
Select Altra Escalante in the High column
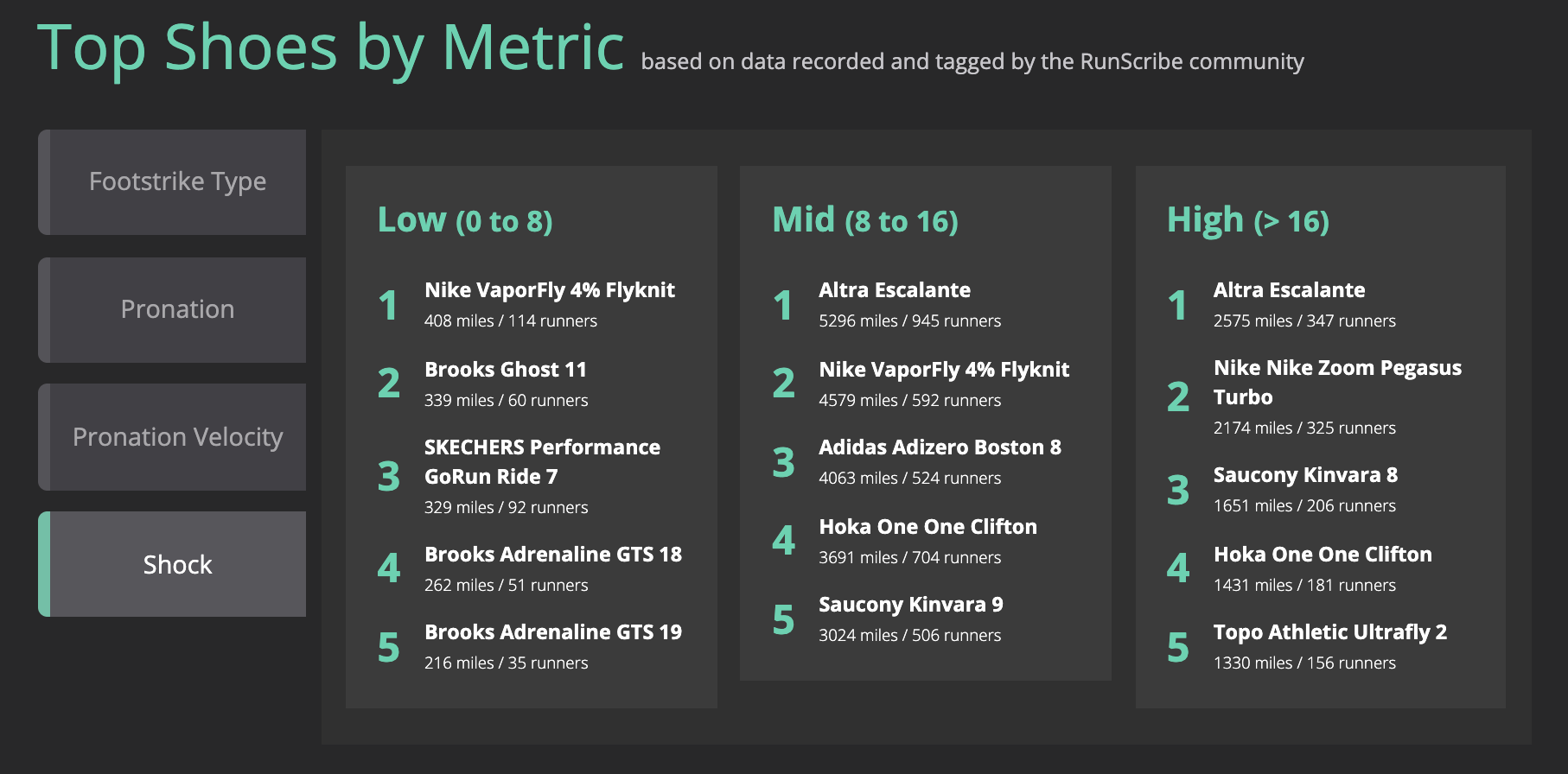pos(1289,290)
